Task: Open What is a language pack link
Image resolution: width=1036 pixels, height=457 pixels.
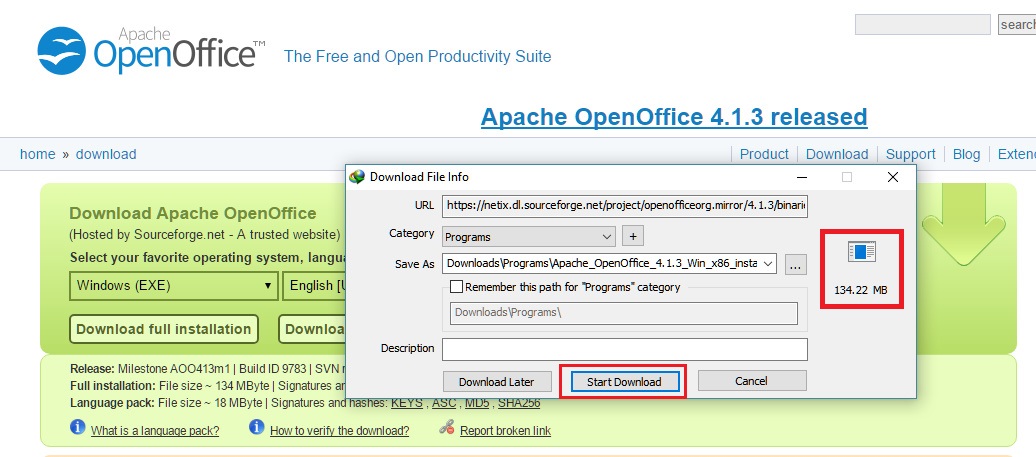Action: point(155,431)
